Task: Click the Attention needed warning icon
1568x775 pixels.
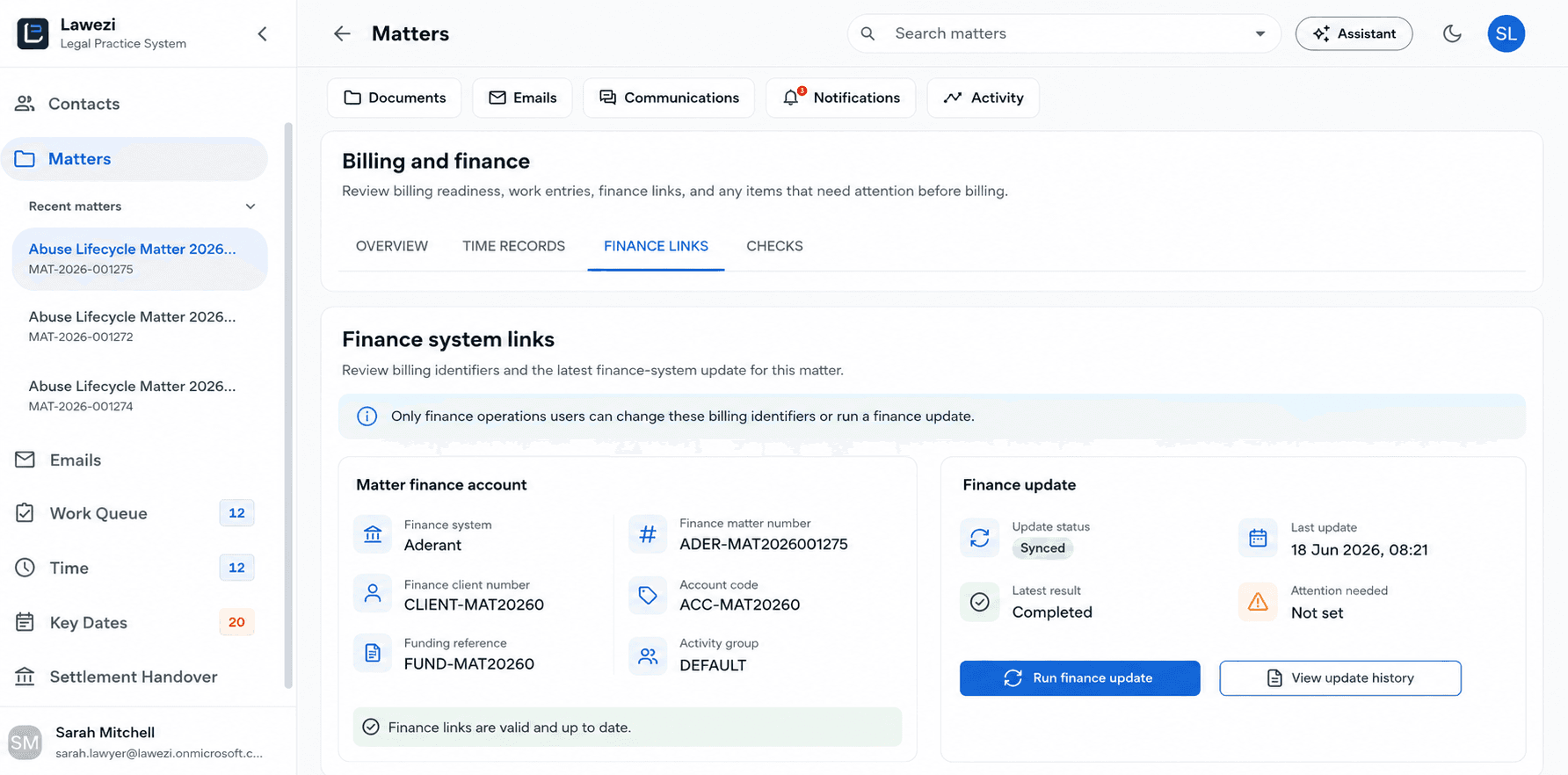Action: (x=1258, y=602)
